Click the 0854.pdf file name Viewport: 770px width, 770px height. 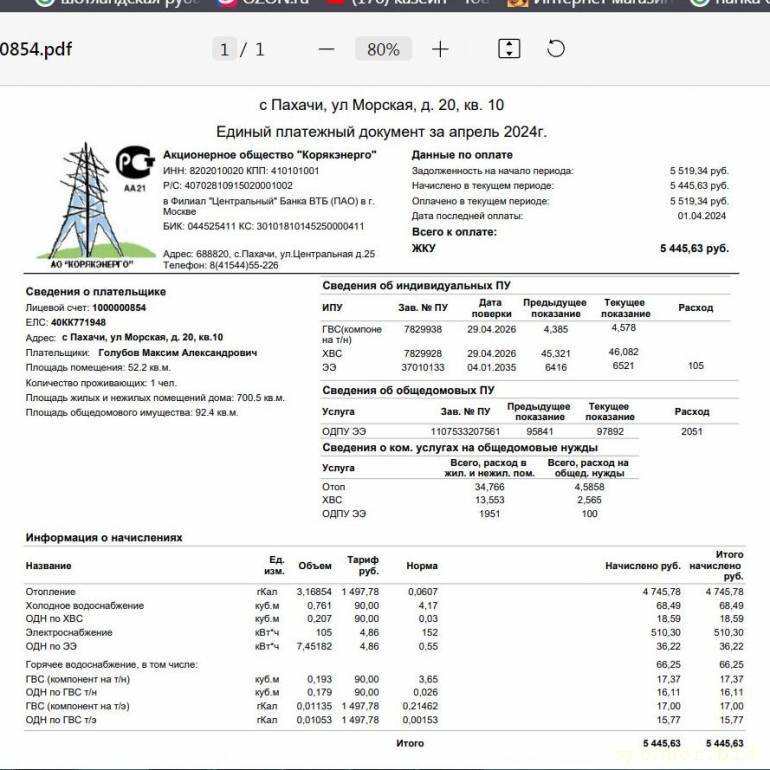(36, 49)
